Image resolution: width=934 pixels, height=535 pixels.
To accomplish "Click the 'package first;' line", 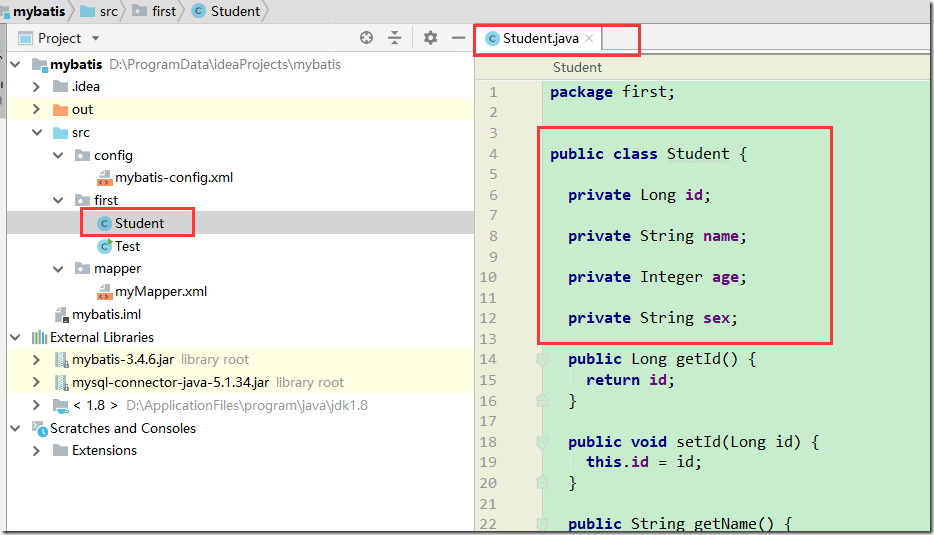I will tap(612, 92).
